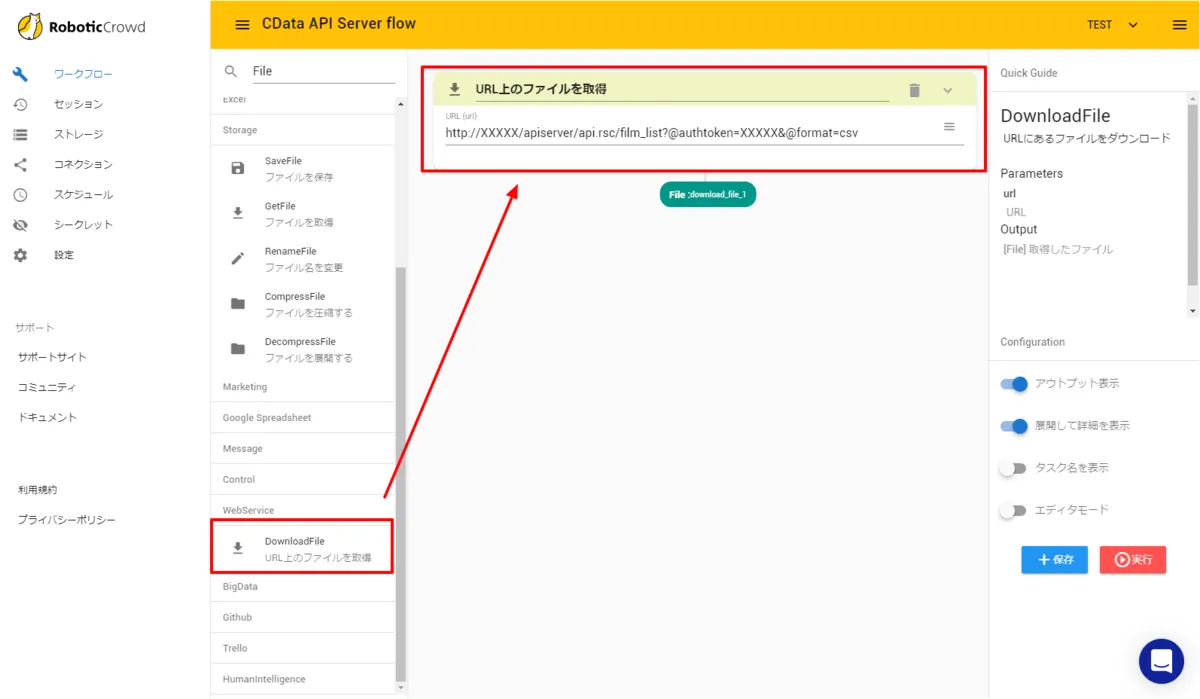Image resolution: width=1200 pixels, height=699 pixels.
Task: Enable the タスク名を表示 toggle
Action: [1013, 468]
